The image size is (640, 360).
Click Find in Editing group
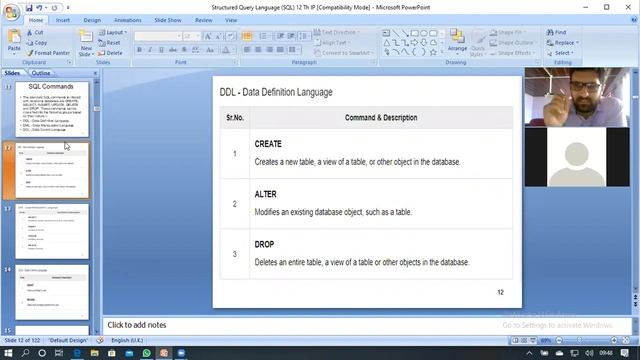[x=556, y=32]
